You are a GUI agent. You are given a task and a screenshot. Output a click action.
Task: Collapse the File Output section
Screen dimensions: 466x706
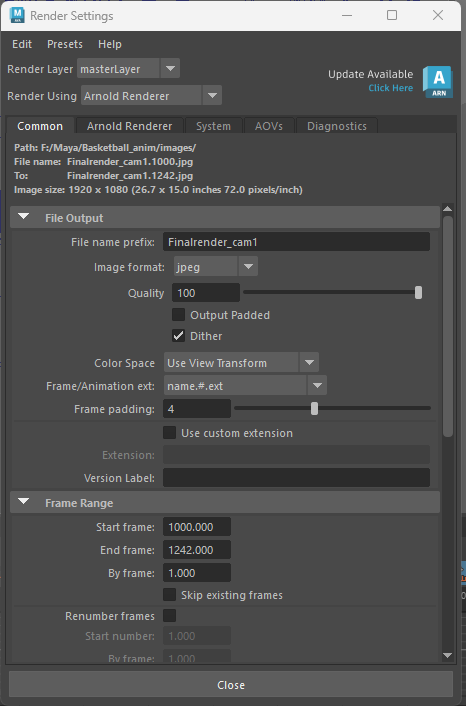[x=23, y=217]
